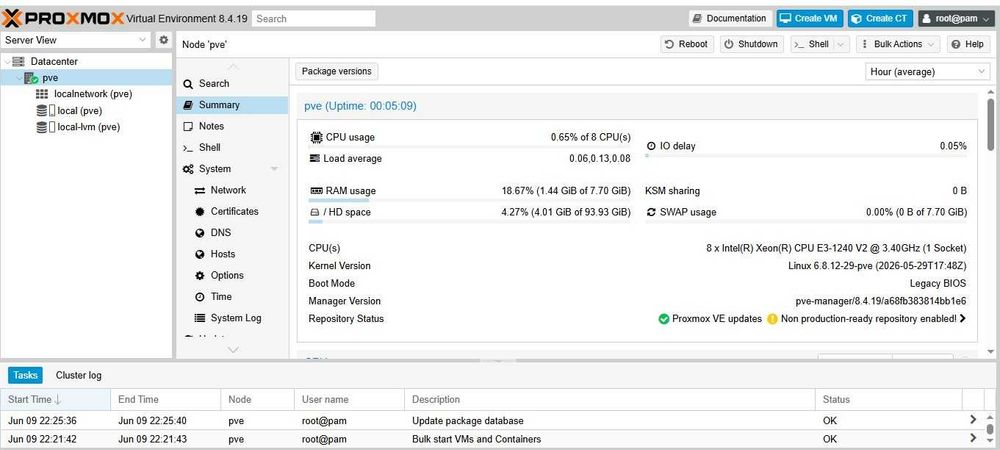The image size is (1000, 450).
Task: Expand the Update package database task row arrow
Action: 973,419
